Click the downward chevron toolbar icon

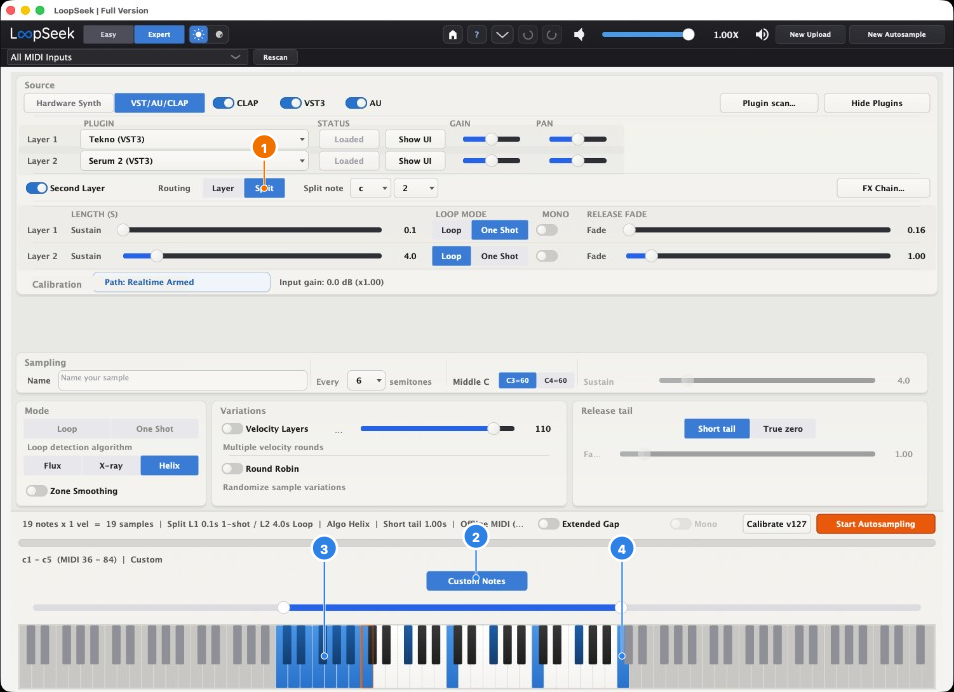coord(502,35)
